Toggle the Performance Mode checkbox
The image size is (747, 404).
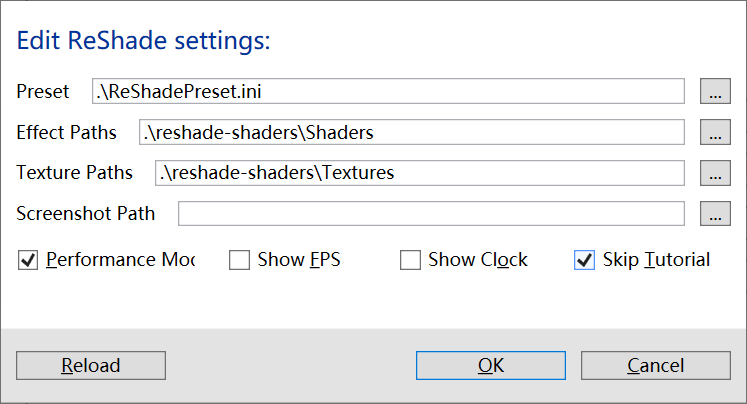tap(28, 261)
